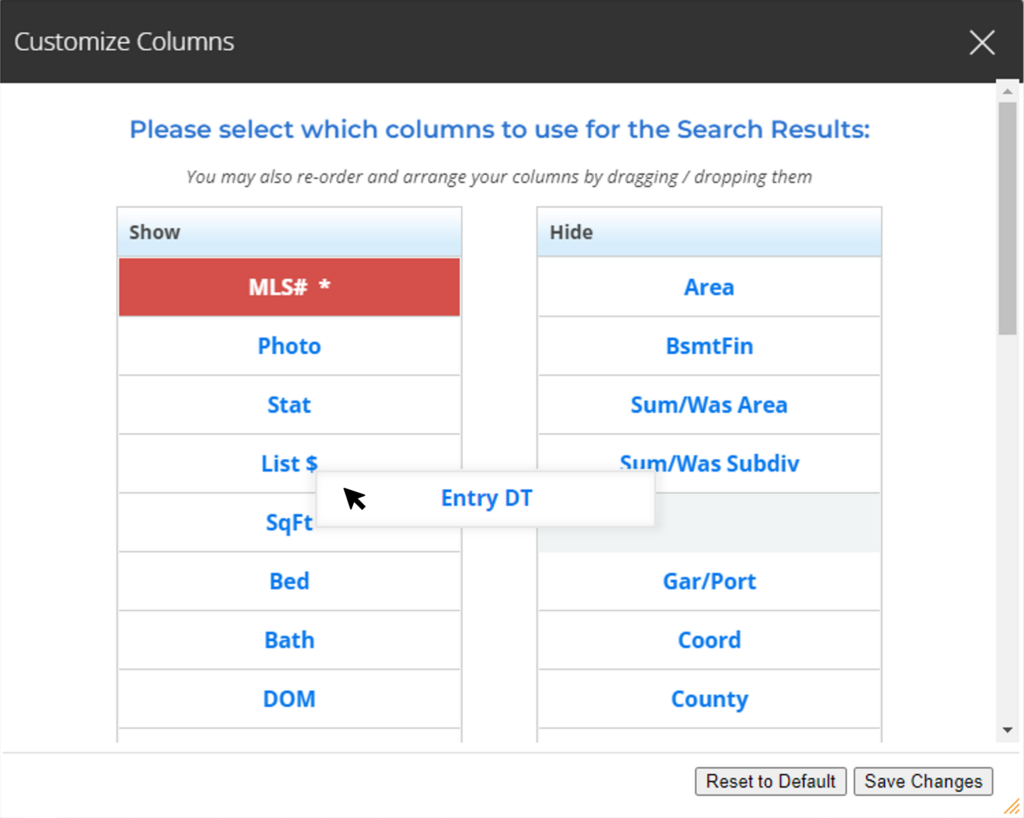Click the Save Changes button

coord(923,781)
